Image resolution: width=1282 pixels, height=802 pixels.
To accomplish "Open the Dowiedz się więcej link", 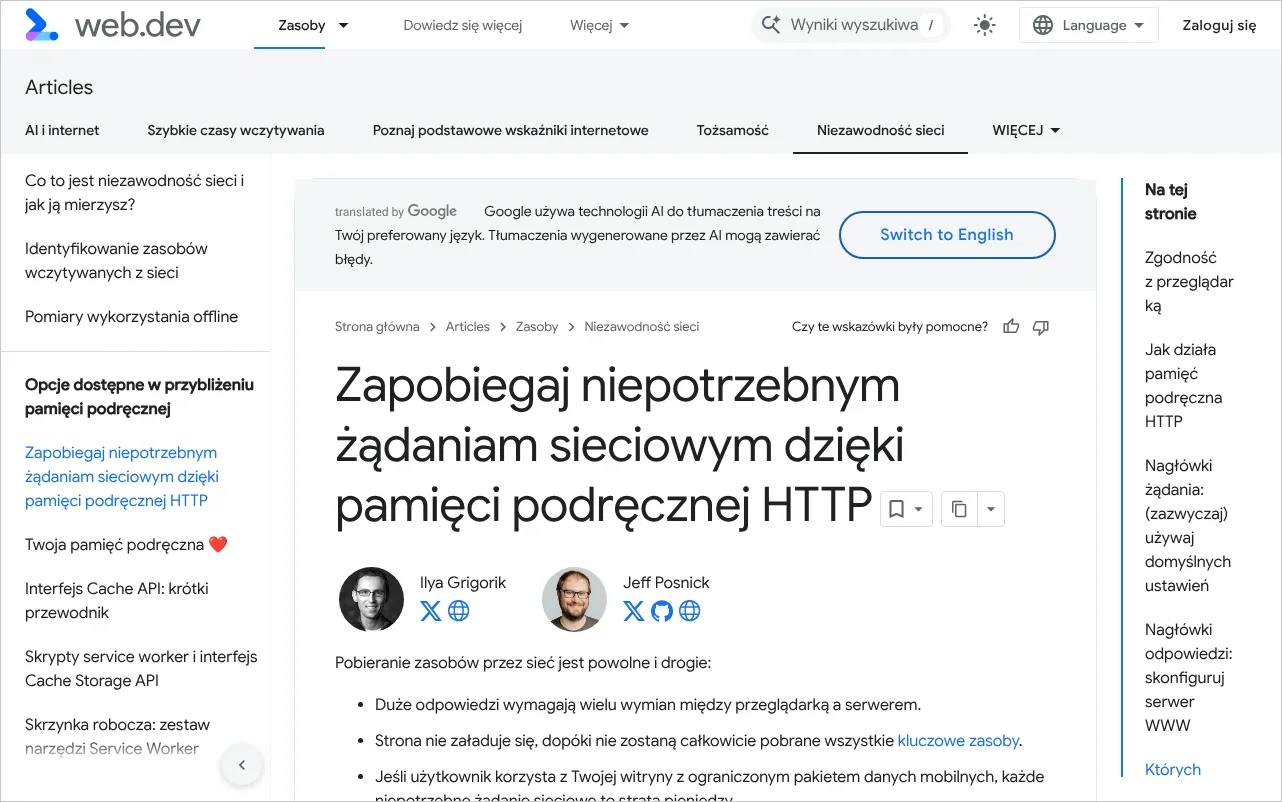I will (x=463, y=25).
